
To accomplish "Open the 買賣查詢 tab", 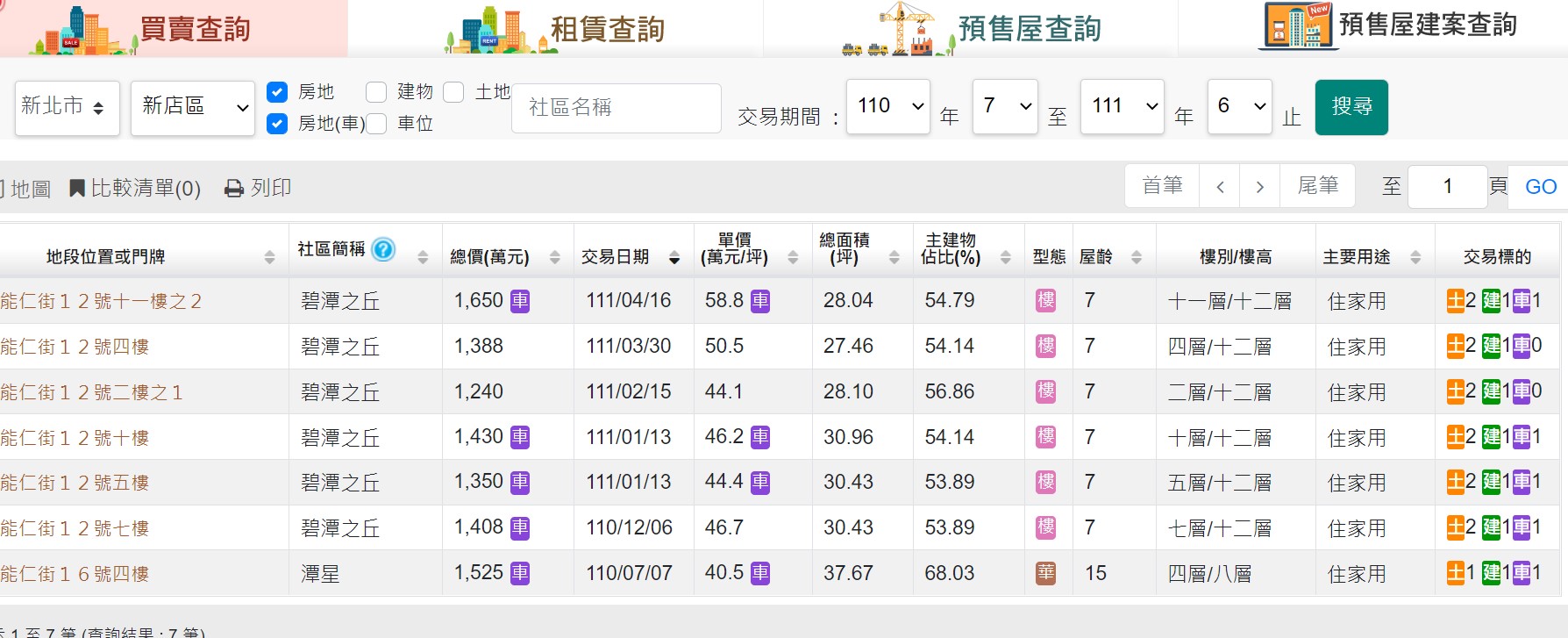I will click(x=174, y=28).
